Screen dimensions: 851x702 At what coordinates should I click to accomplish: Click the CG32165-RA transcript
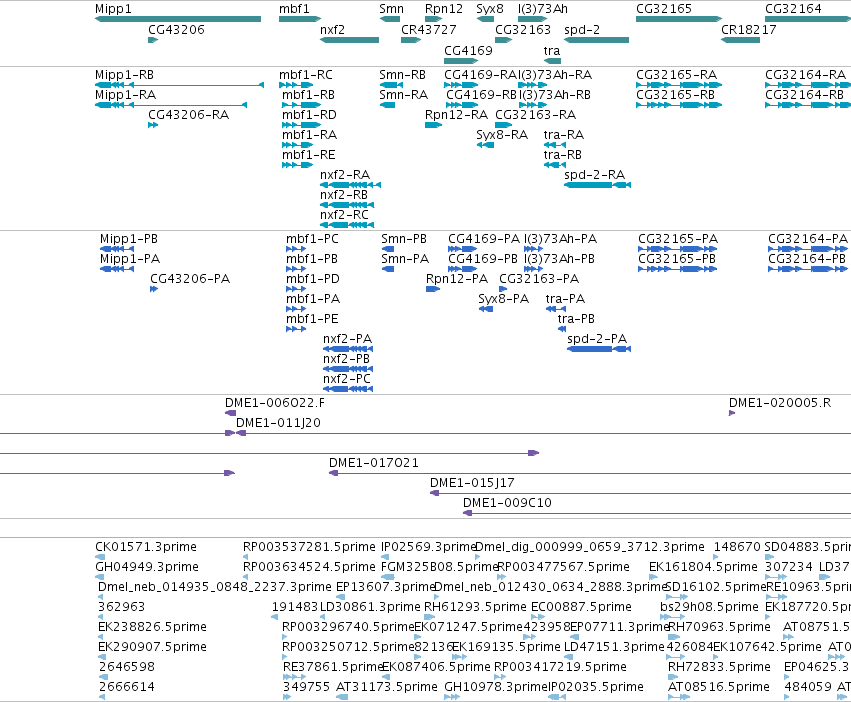(x=679, y=85)
